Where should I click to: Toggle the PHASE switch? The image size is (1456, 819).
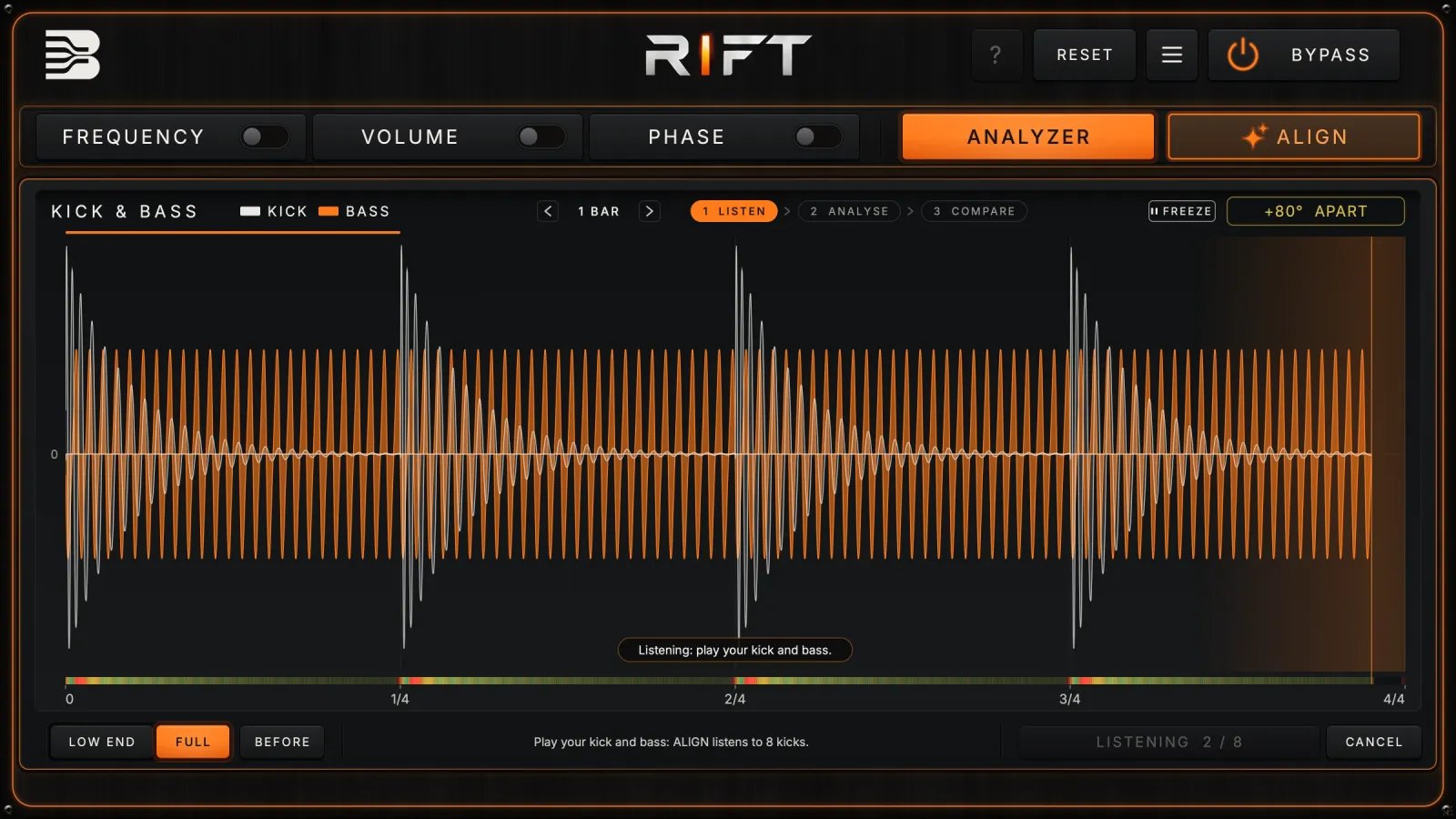coord(818,136)
